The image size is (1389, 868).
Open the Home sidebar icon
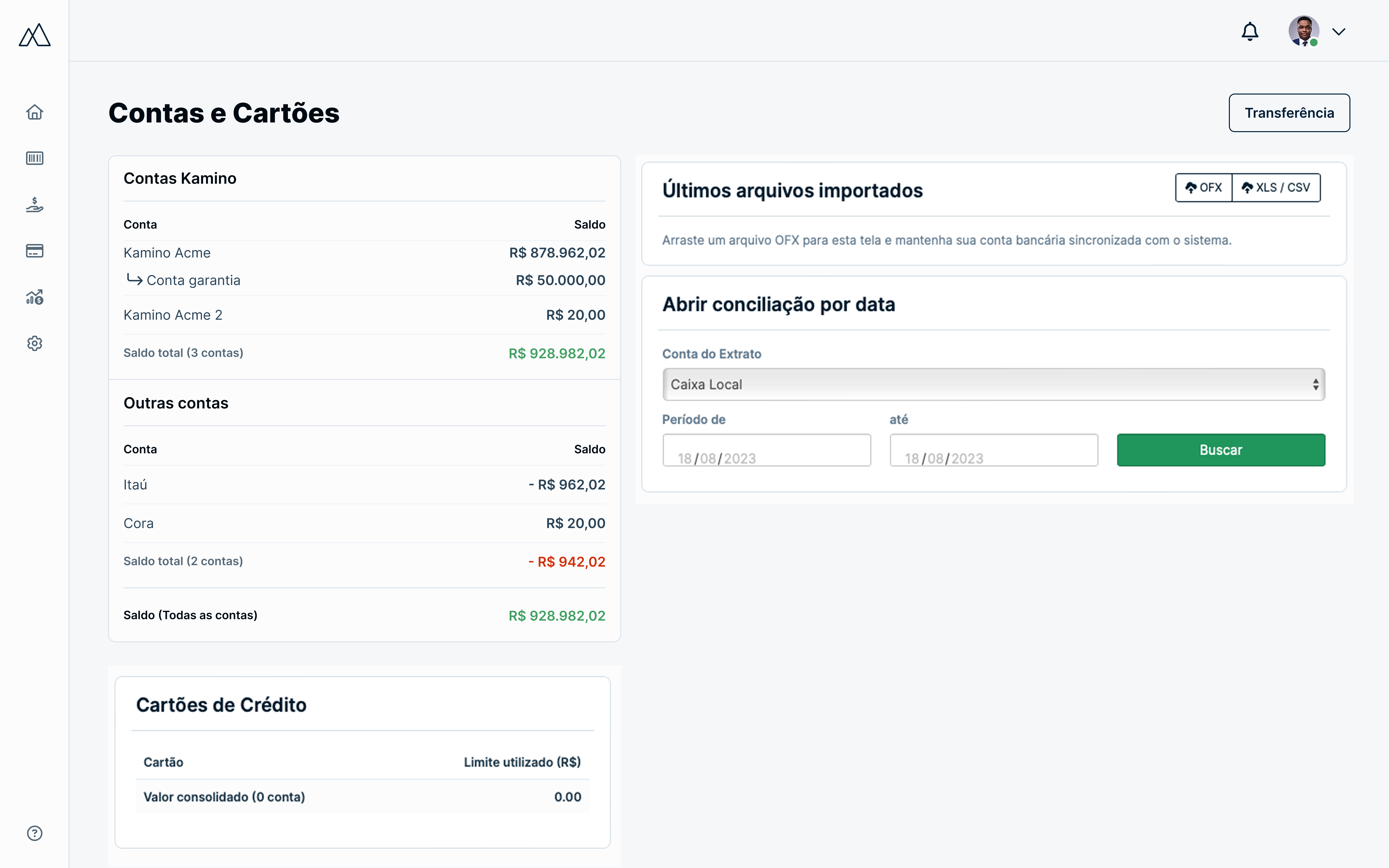pos(34,112)
